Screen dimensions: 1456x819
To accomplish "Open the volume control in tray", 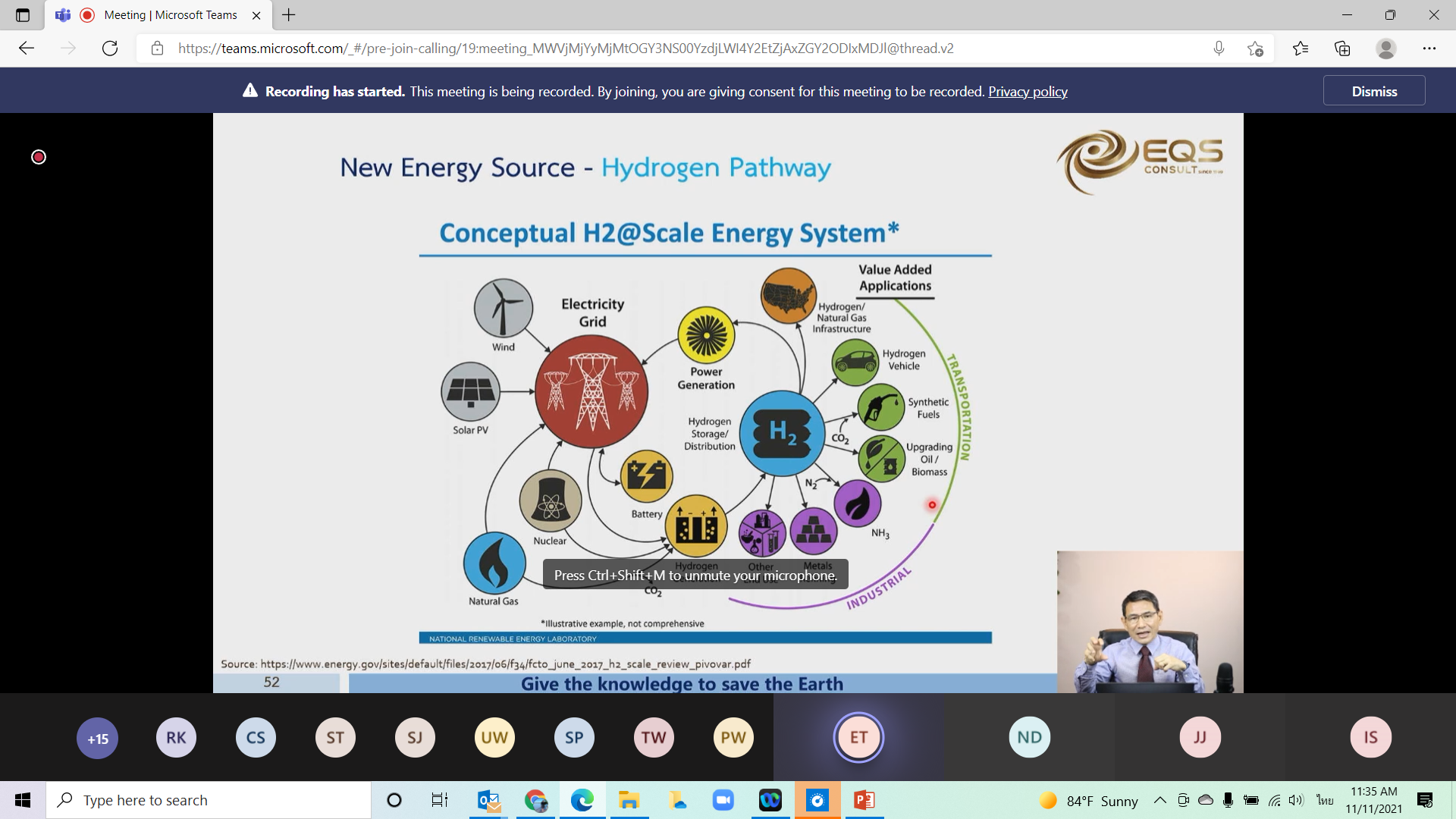I will point(1296,800).
